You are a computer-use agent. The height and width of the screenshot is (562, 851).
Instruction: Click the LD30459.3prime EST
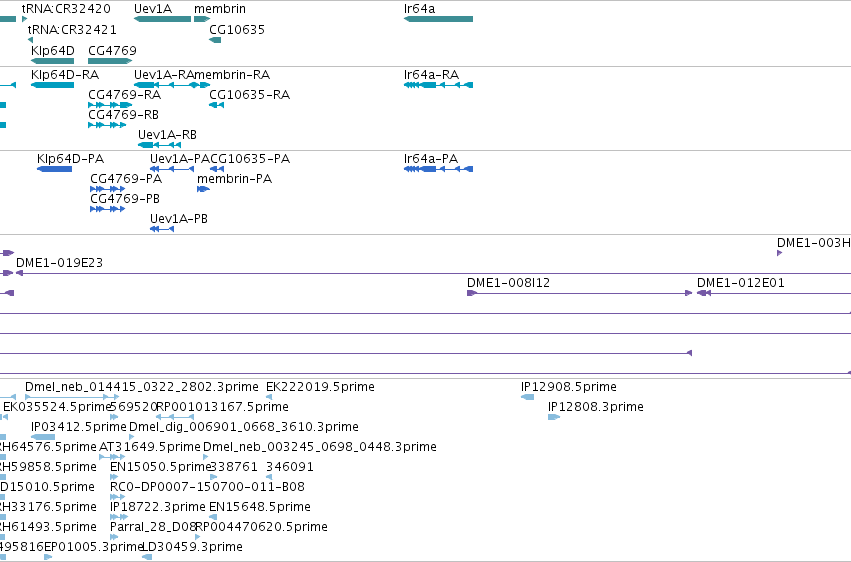[147, 557]
